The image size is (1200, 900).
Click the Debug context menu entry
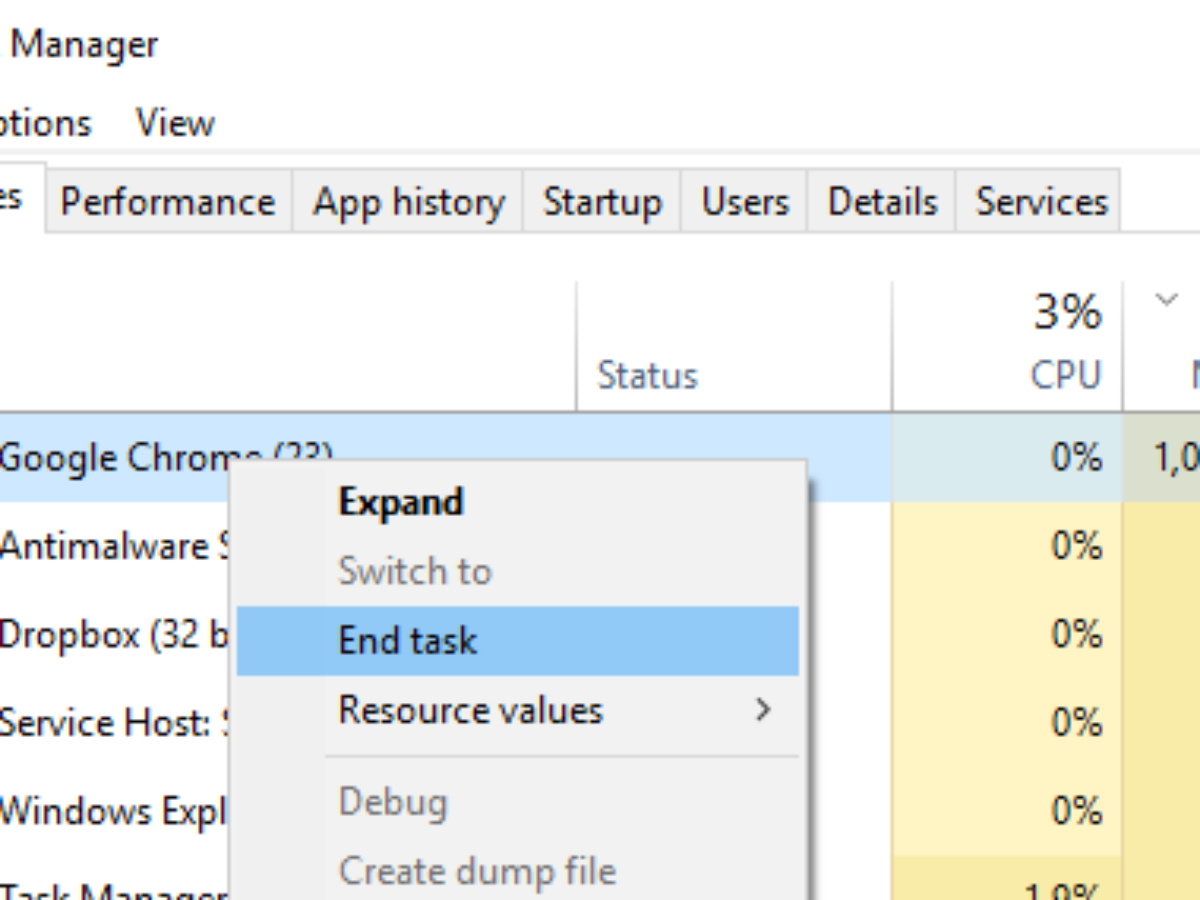click(518, 802)
